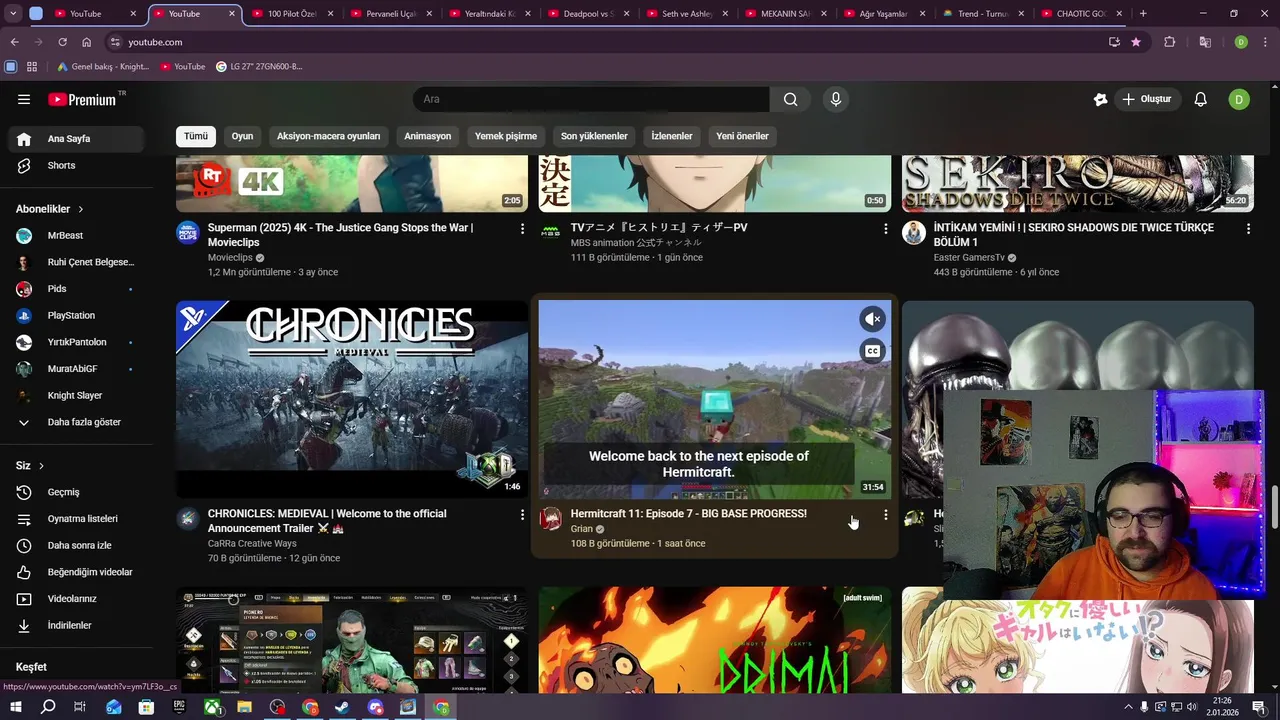The height and width of the screenshot is (720, 1280).
Task: Open Hermitcraft 11: Episode 7 video title
Action: tap(688, 514)
